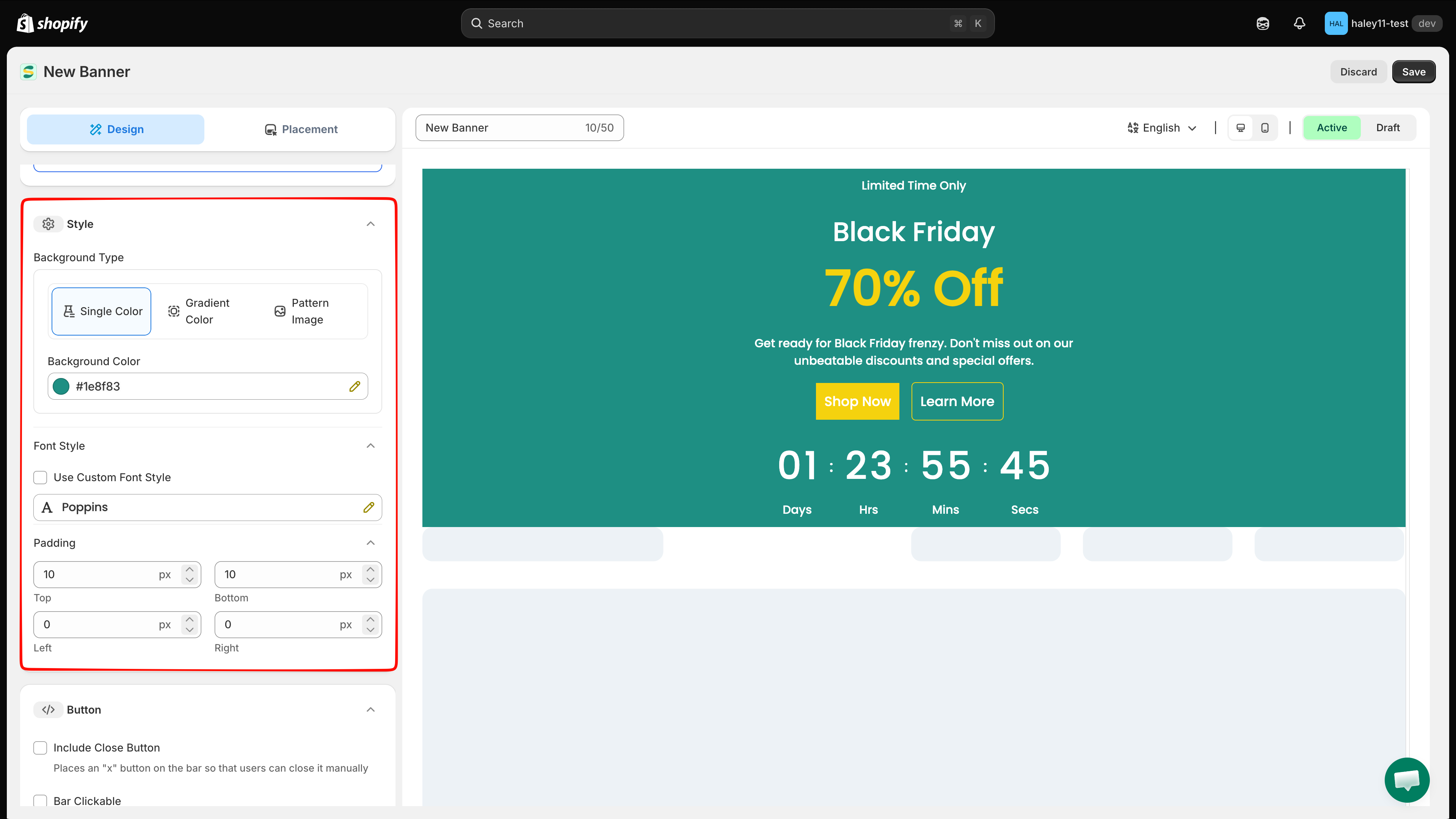Image resolution: width=1456 pixels, height=819 pixels.
Task: Collapse the Style section
Action: coord(371,224)
